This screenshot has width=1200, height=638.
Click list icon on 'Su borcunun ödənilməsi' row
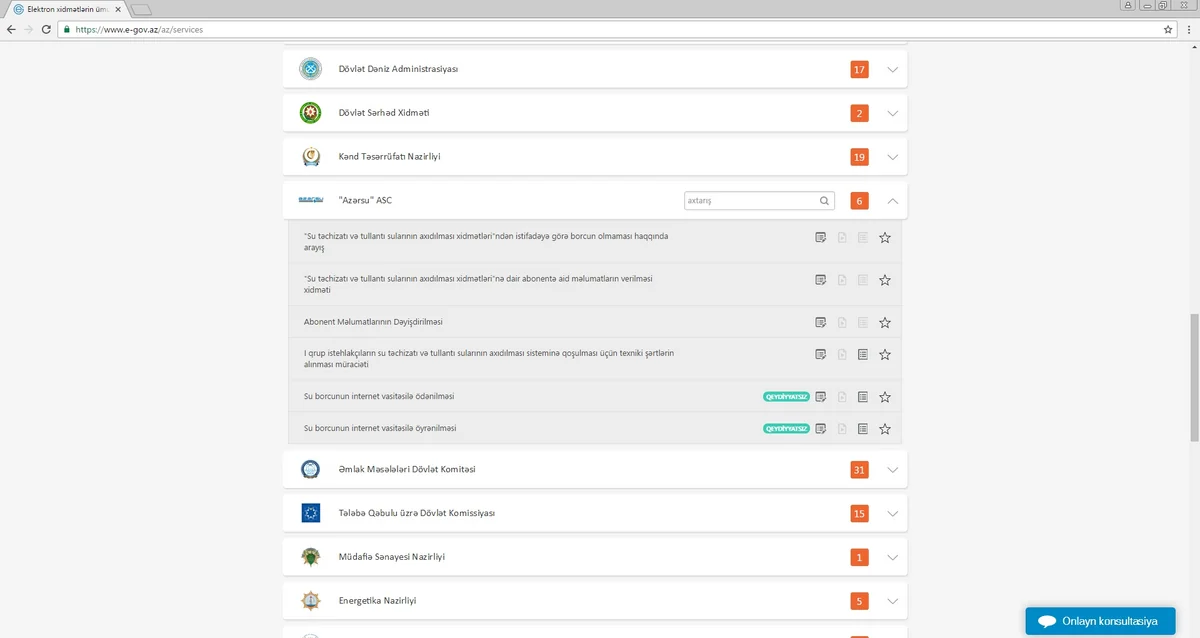coord(863,397)
